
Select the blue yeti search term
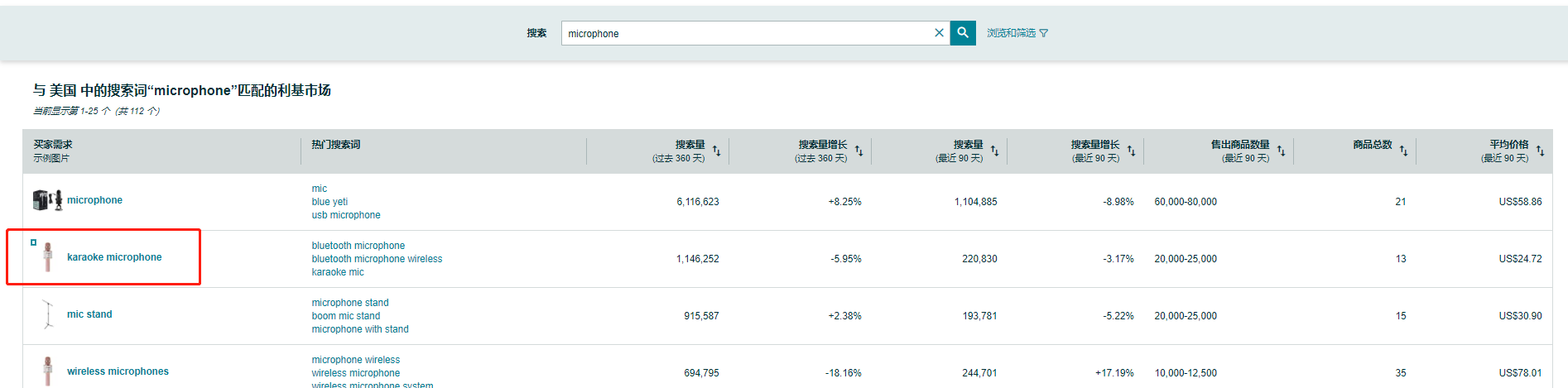[x=329, y=202]
